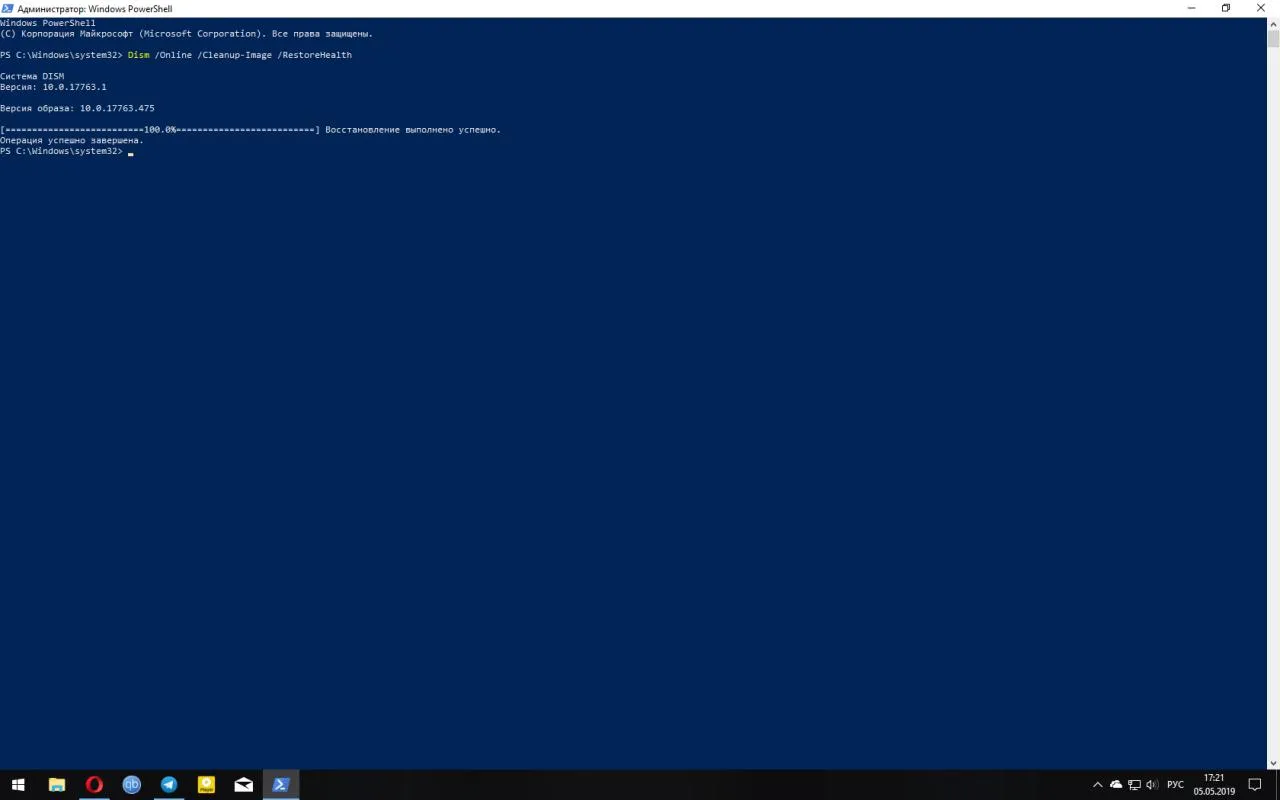This screenshot has width=1280, height=800.
Task: Click the scroll-up arrow of console scrollbar
Action: [1273, 24]
